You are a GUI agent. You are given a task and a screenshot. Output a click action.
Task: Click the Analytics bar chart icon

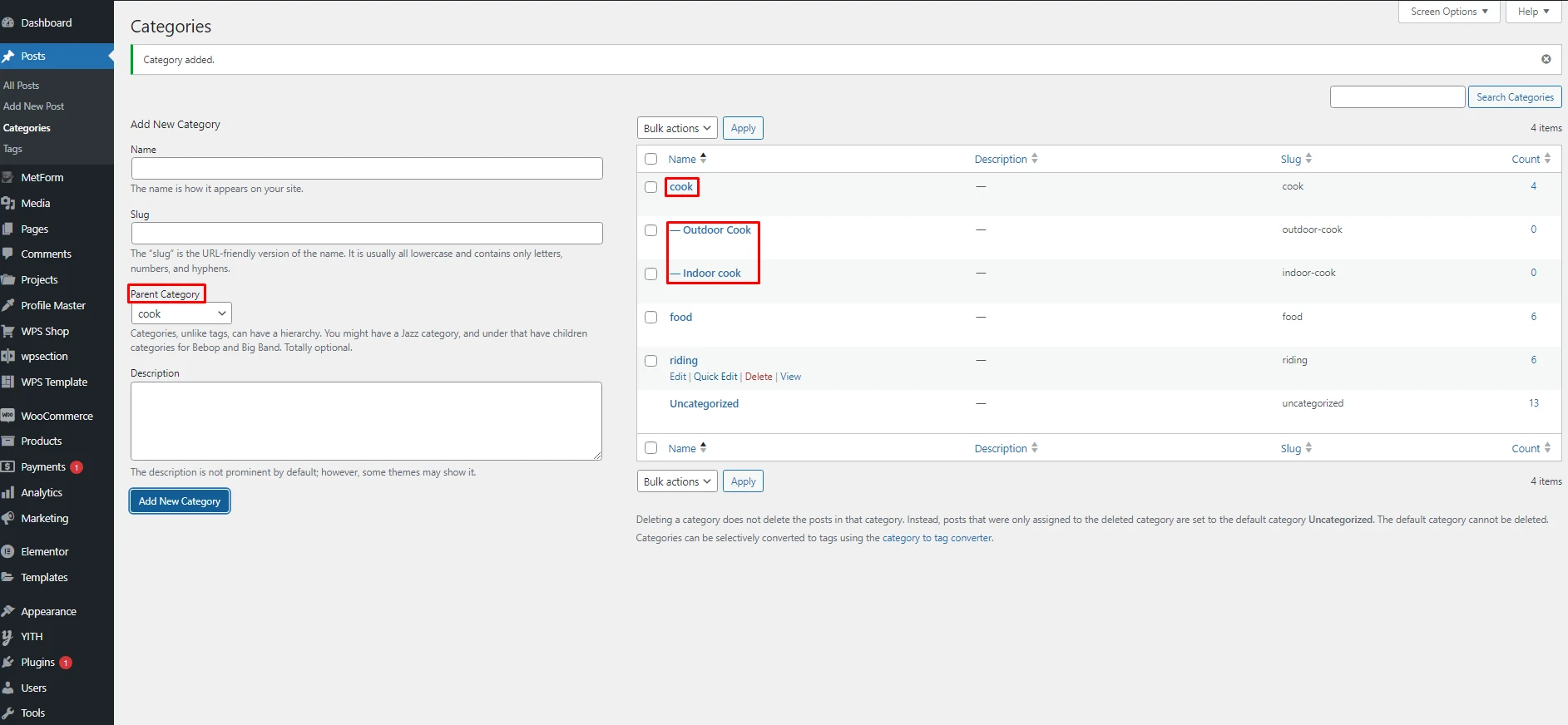pyautogui.click(x=8, y=492)
